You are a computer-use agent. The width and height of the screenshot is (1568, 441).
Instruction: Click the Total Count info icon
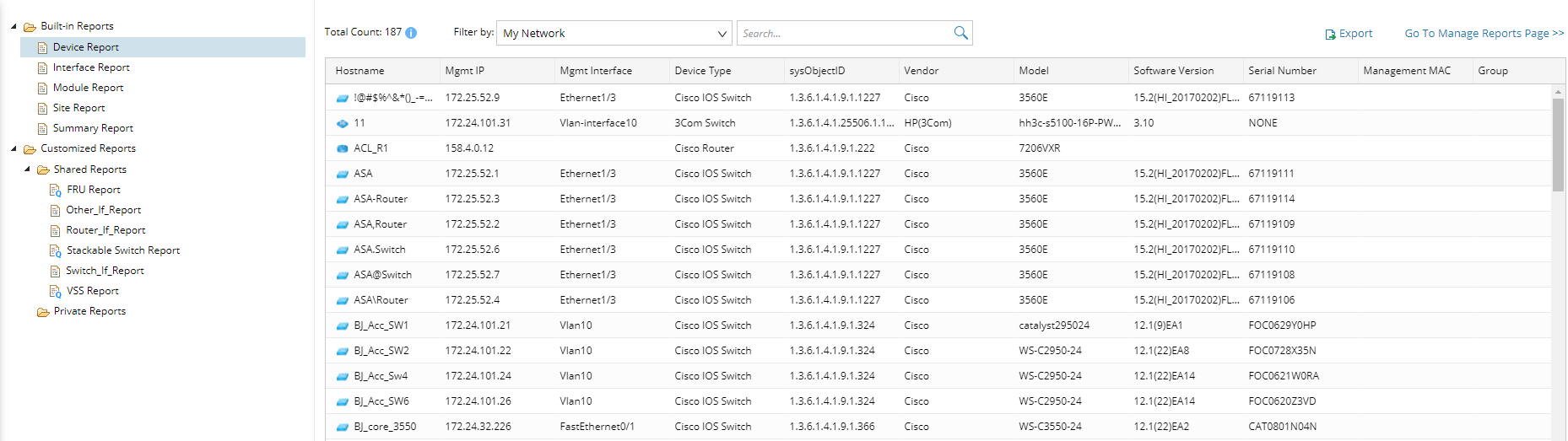(x=411, y=33)
